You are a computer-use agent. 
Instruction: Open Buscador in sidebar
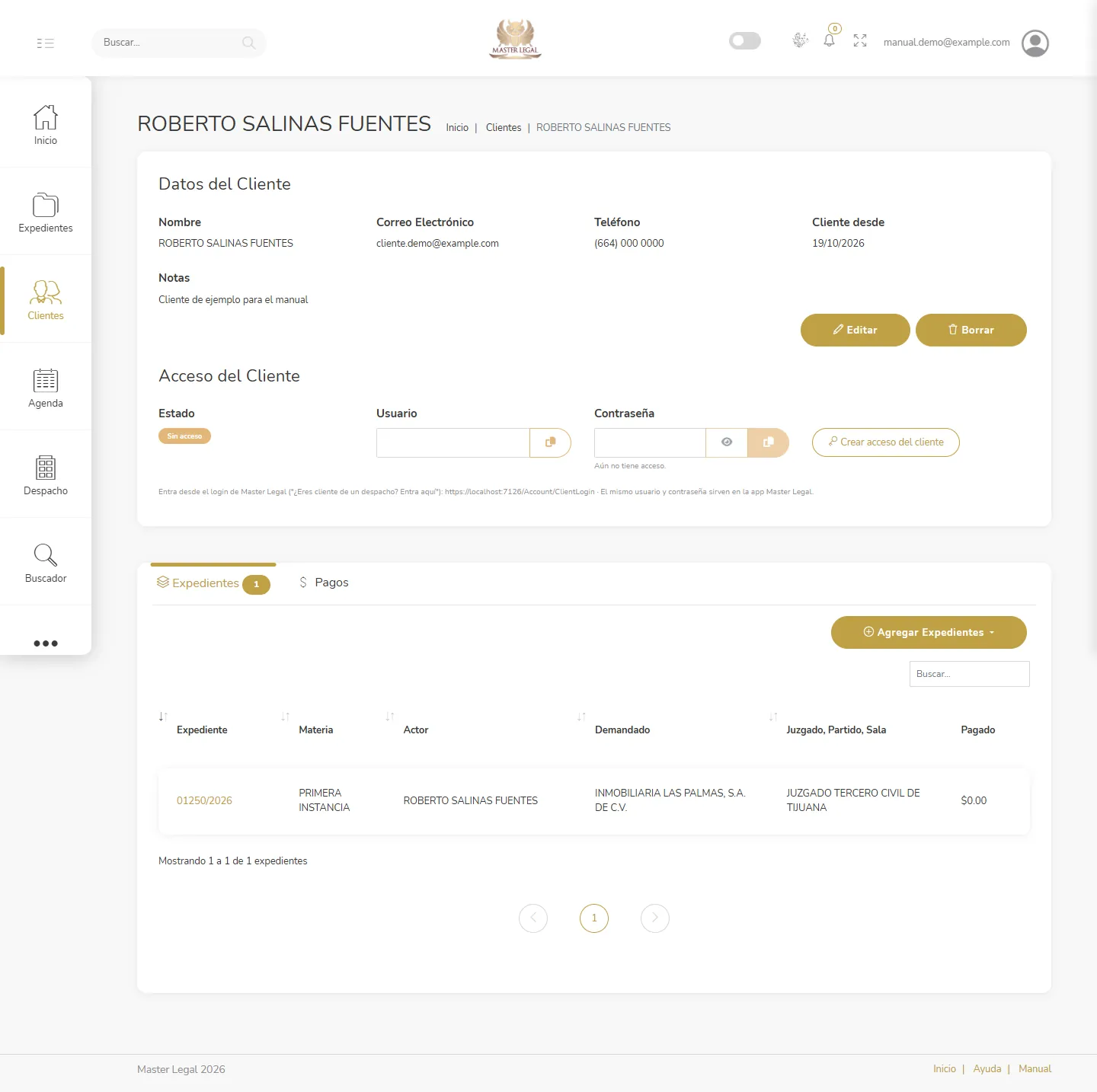[x=46, y=562]
